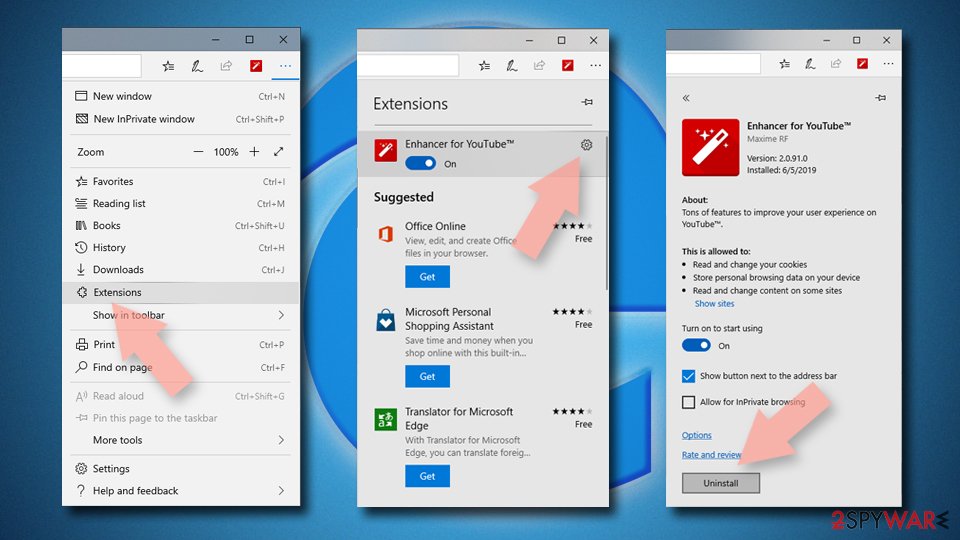
Task: Open the three-dot menu in left window
Action: pyautogui.click(x=285, y=66)
